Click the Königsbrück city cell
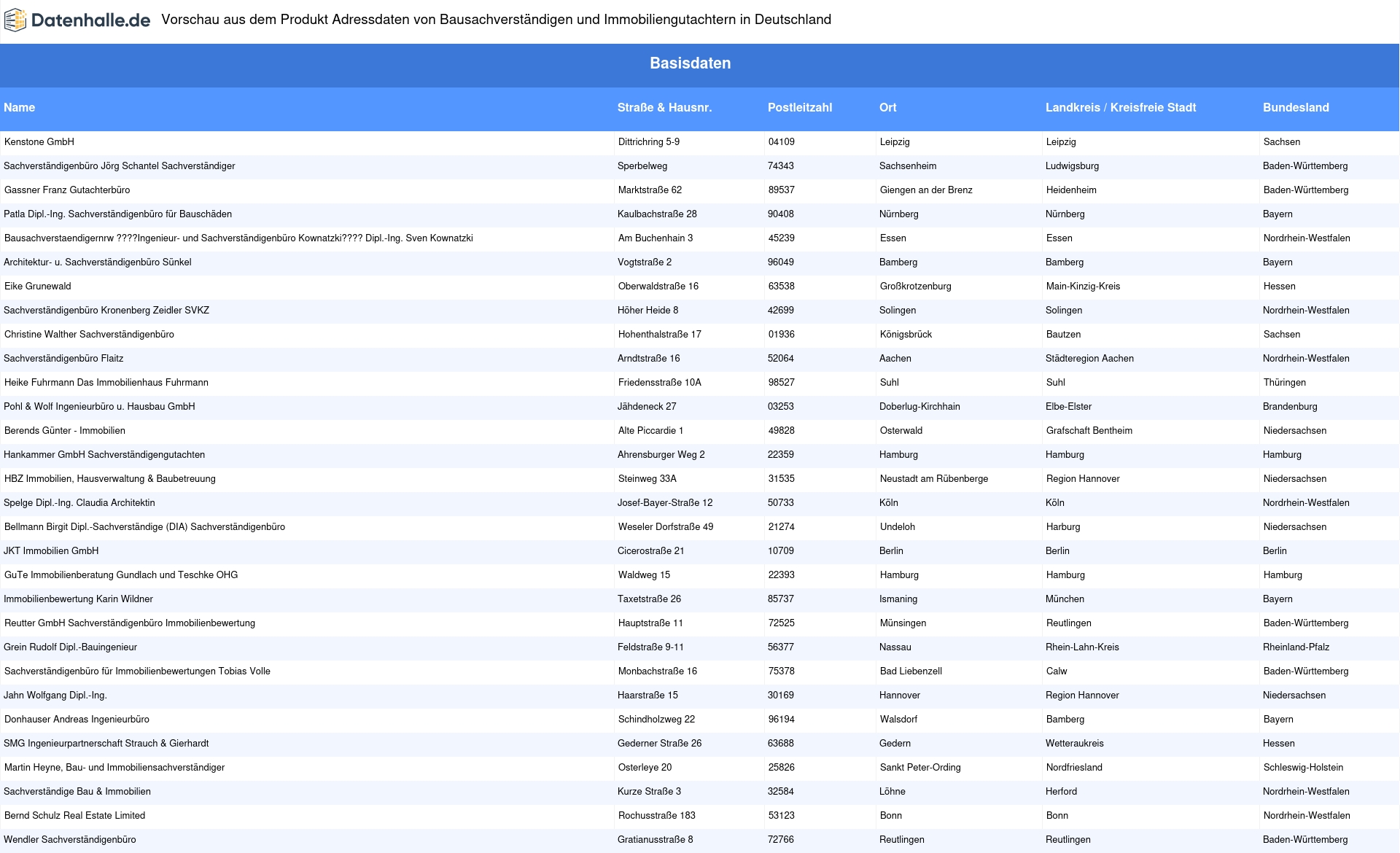This screenshot has width=1400, height=853. pos(906,334)
